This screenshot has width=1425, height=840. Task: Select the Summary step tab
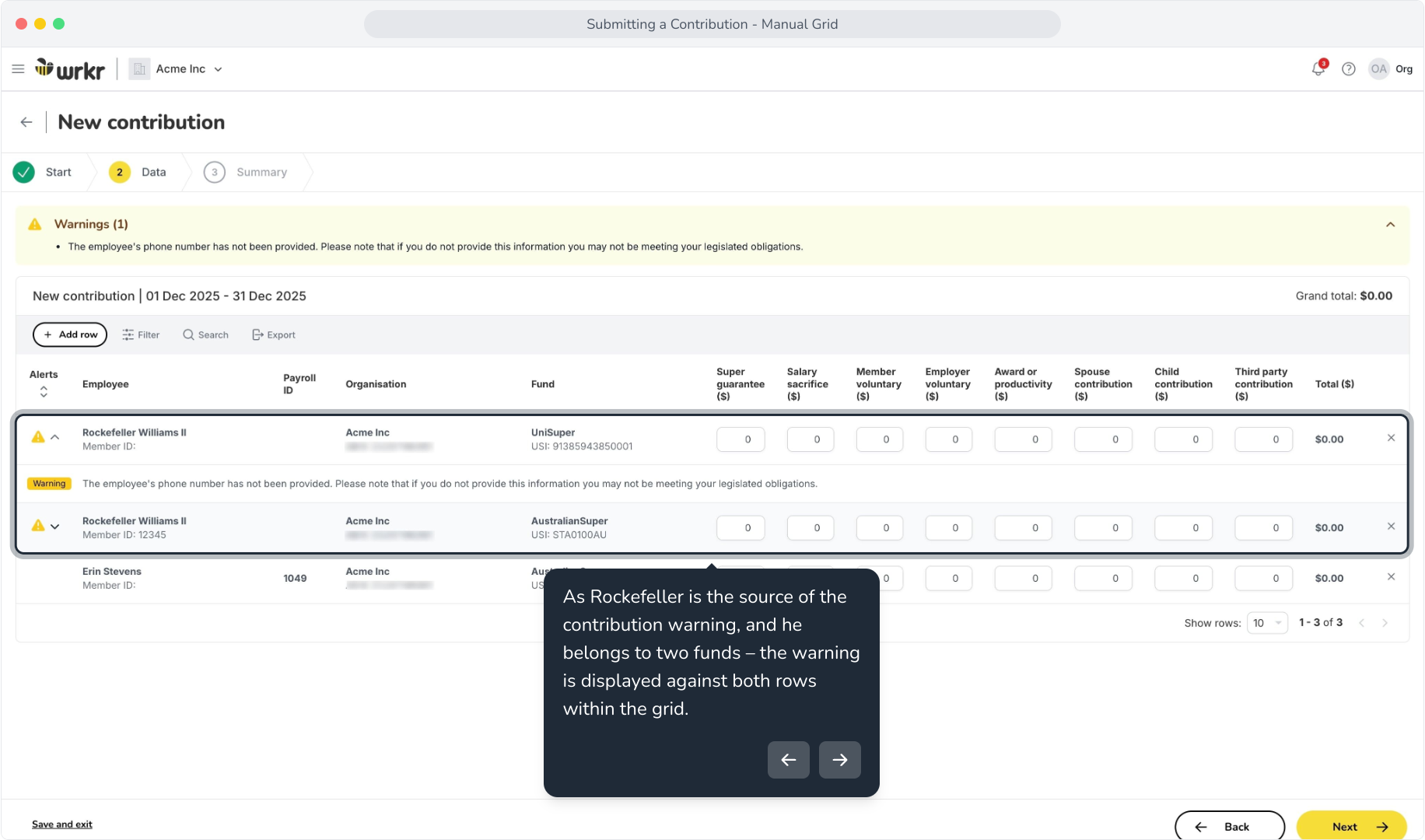coord(246,172)
